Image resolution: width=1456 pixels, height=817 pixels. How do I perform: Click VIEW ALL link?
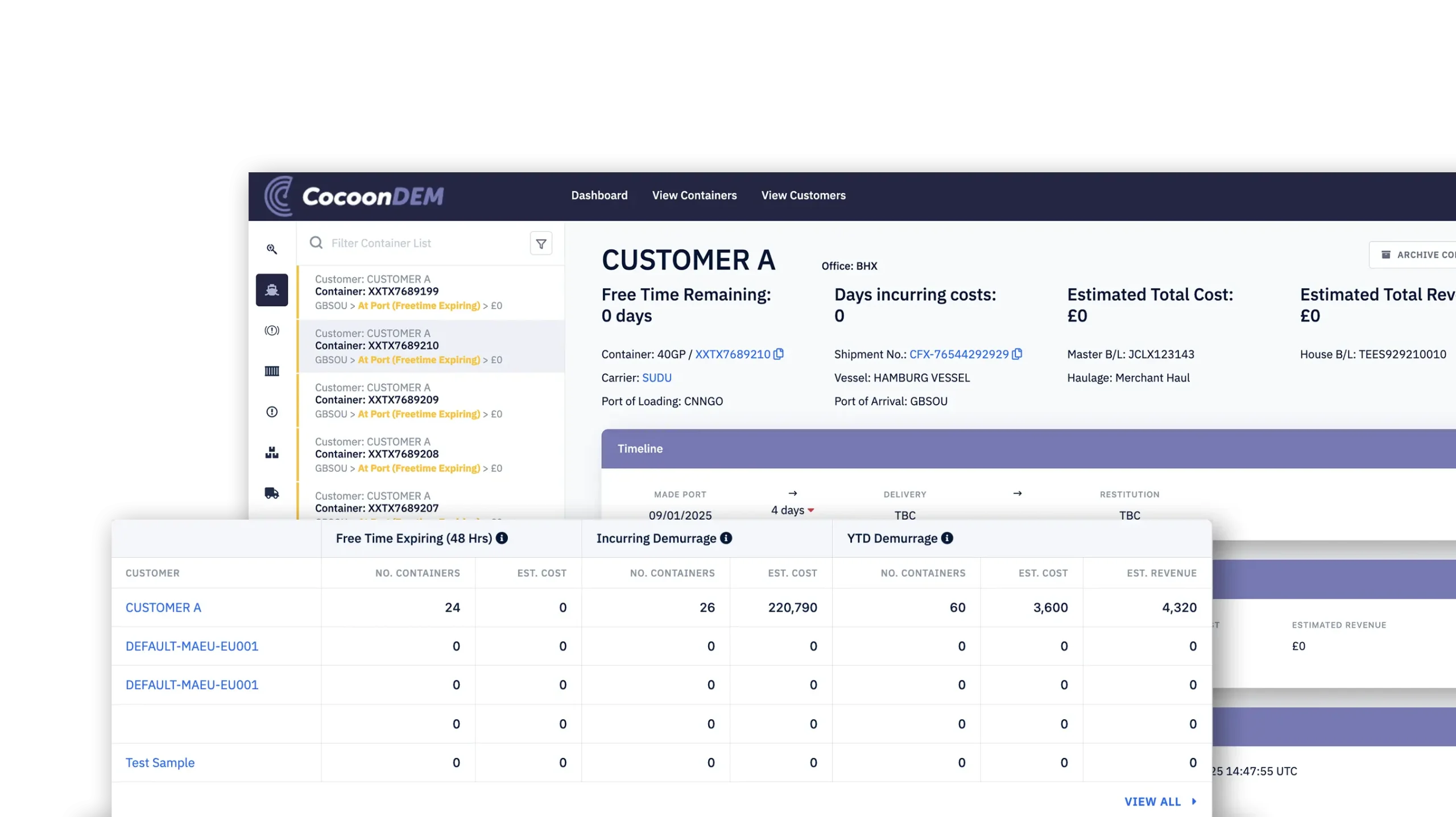(x=1160, y=801)
